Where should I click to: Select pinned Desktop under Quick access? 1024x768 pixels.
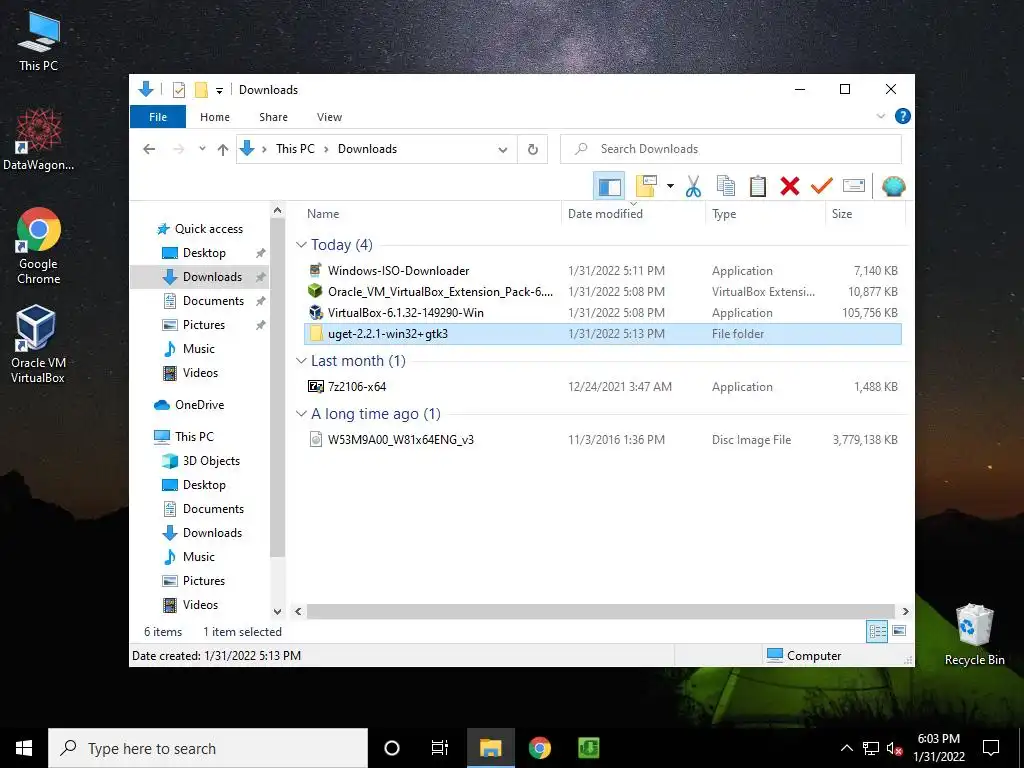(x=204, y=253)
